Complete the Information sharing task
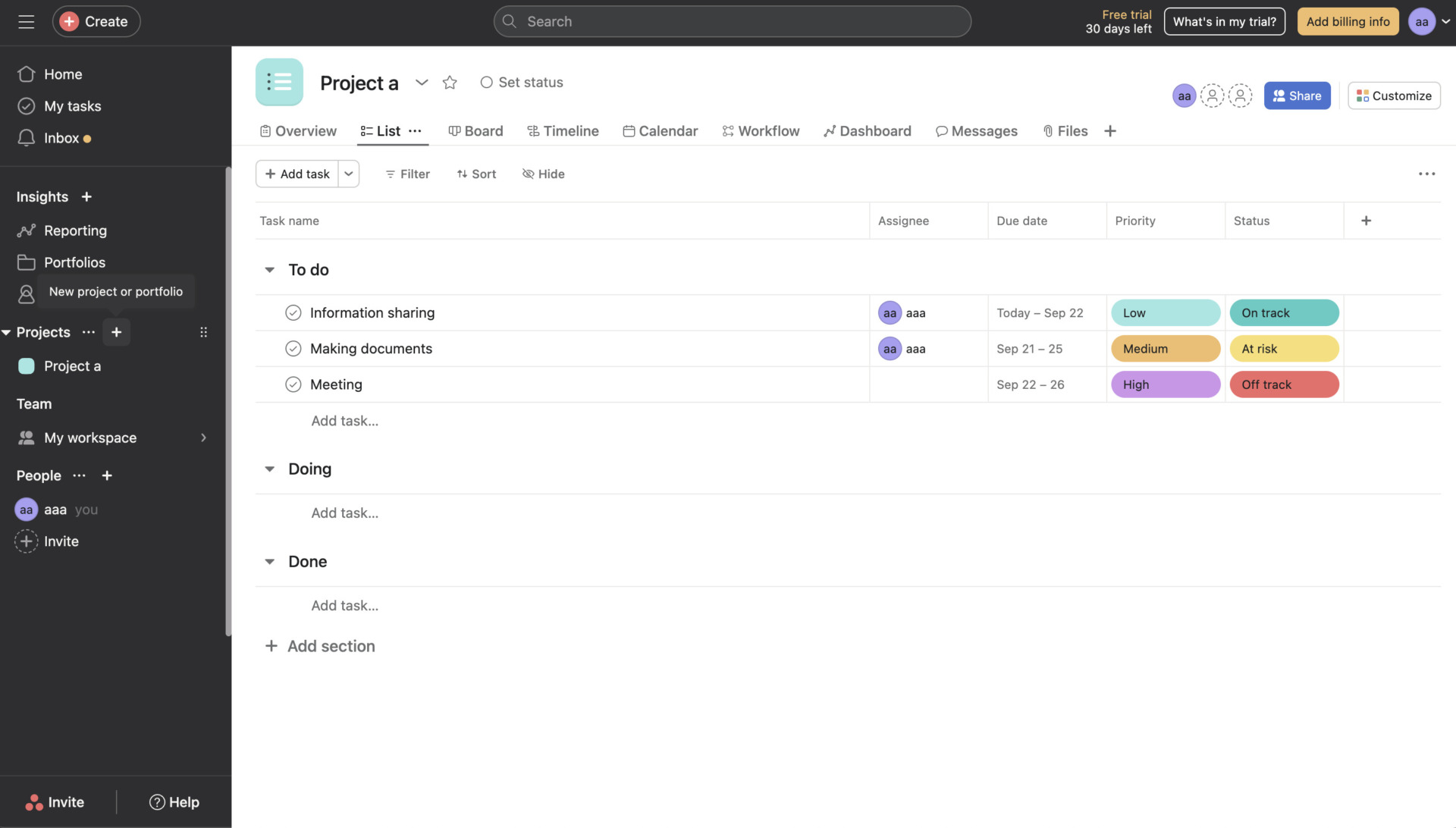The height and width of the screenshot is (828, 1456). (293, 312)
